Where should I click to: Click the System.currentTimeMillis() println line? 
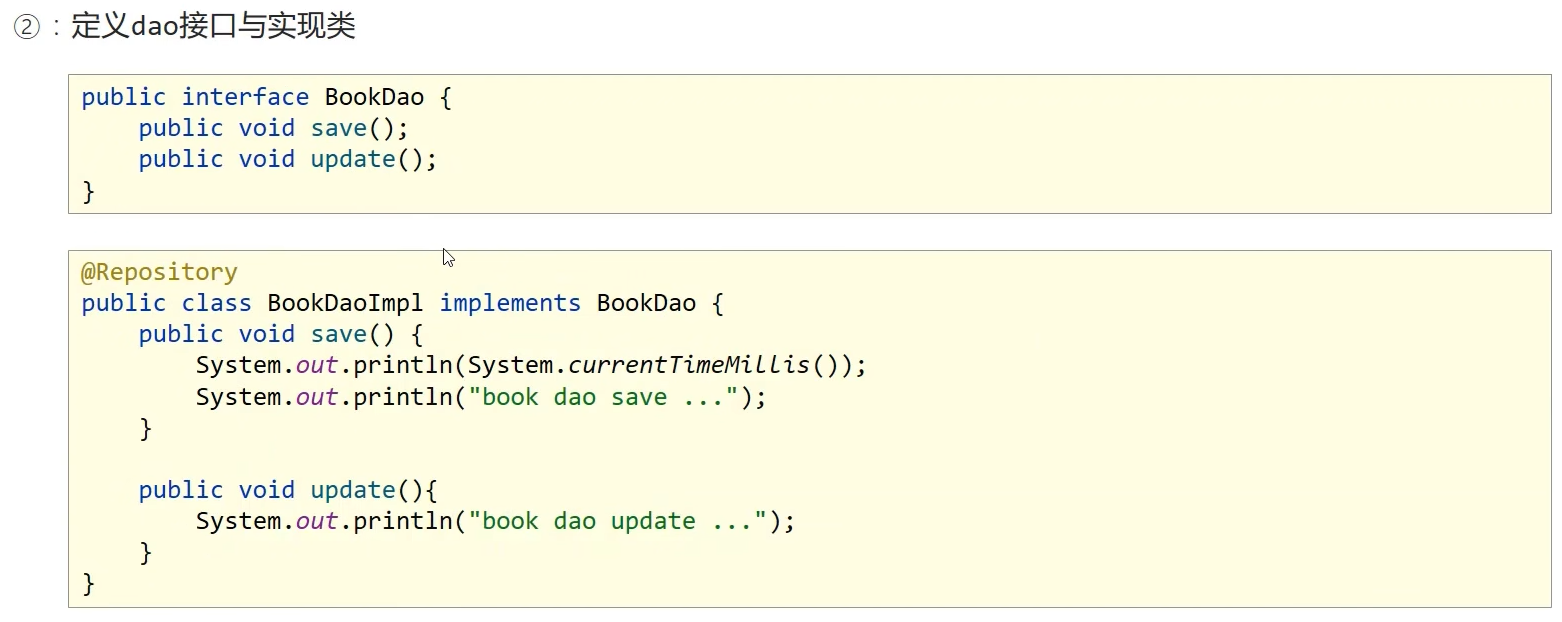(x=531, y=365)
